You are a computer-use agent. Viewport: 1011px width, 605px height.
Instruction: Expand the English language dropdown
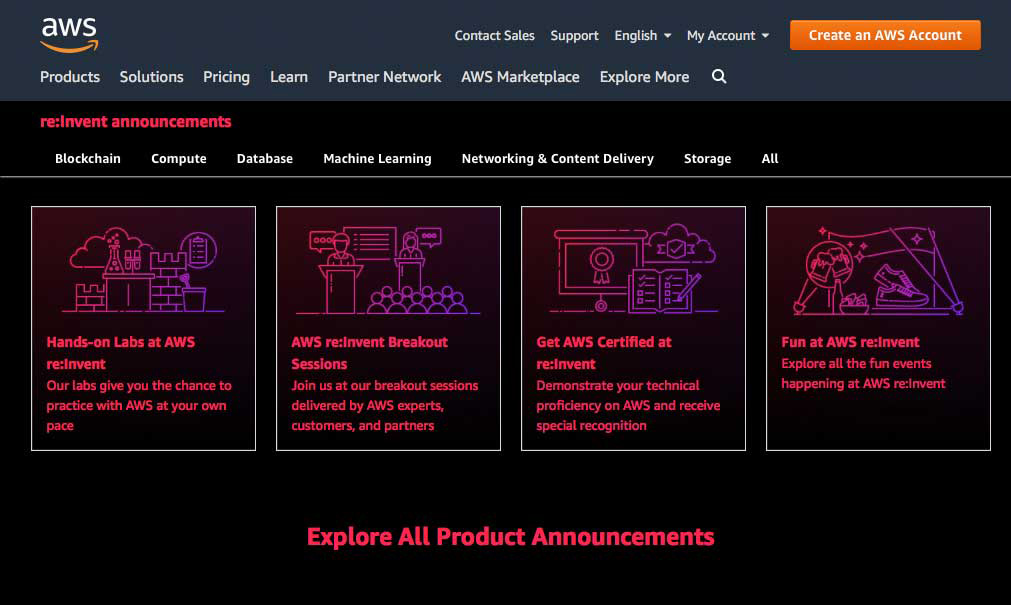(x=643, y=35)
